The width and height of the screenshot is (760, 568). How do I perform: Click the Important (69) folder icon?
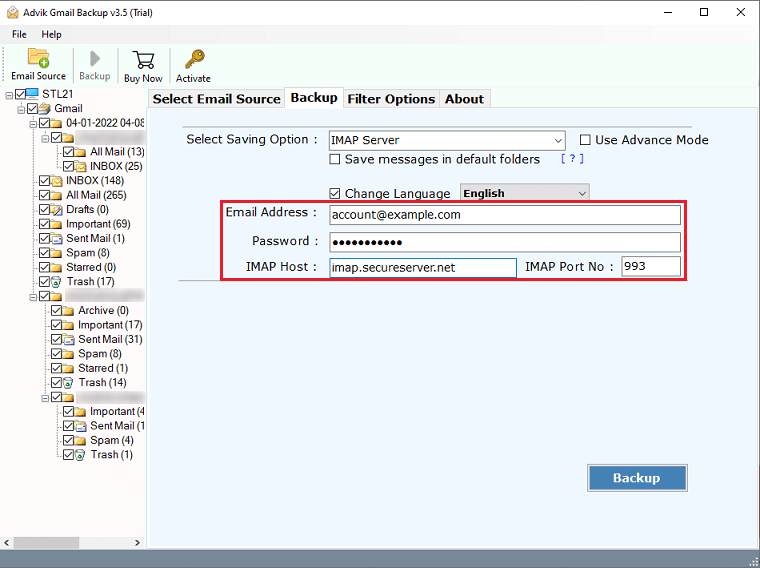point(57,224)
